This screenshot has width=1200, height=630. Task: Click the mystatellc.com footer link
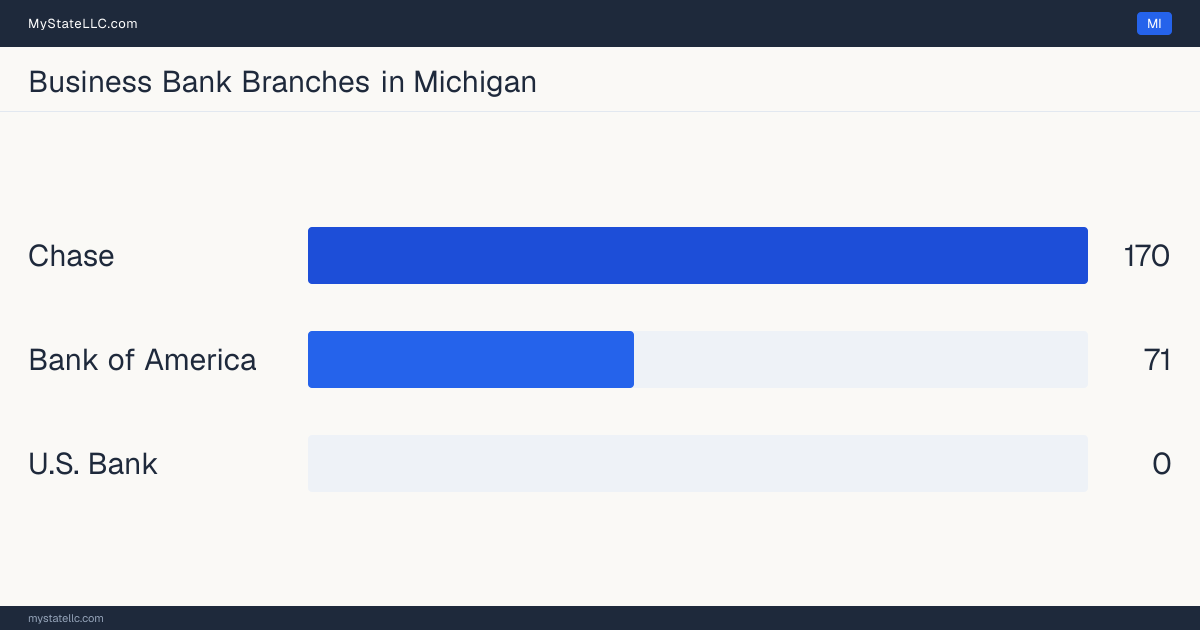(66, 618)
